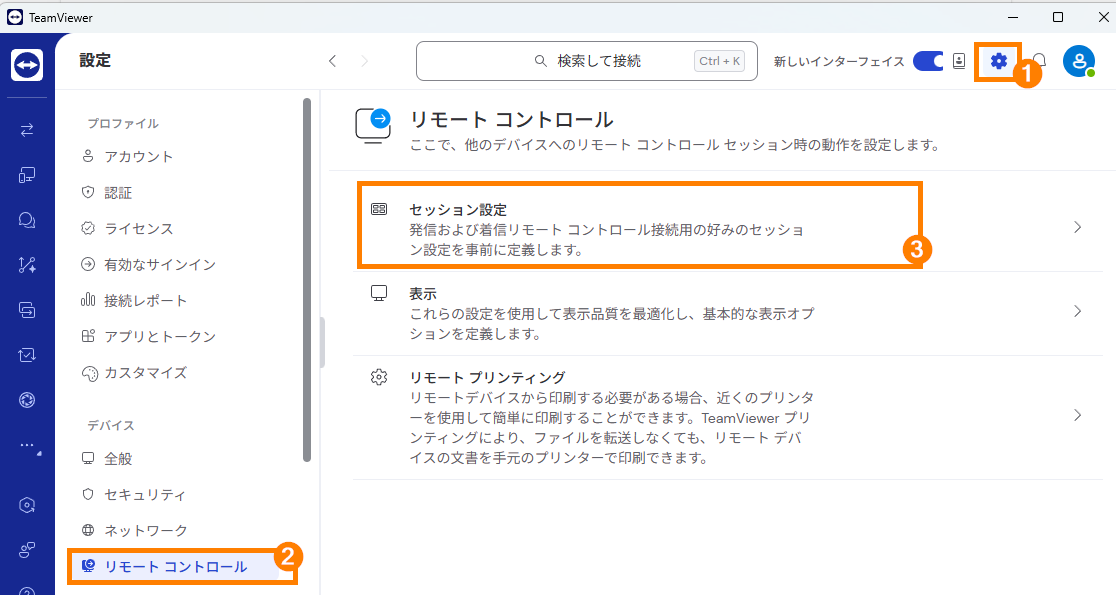Expand chevron on リモート プリンティング row
The height and width of the screenshot is (595, 1116).
(x=1078, y=416)
